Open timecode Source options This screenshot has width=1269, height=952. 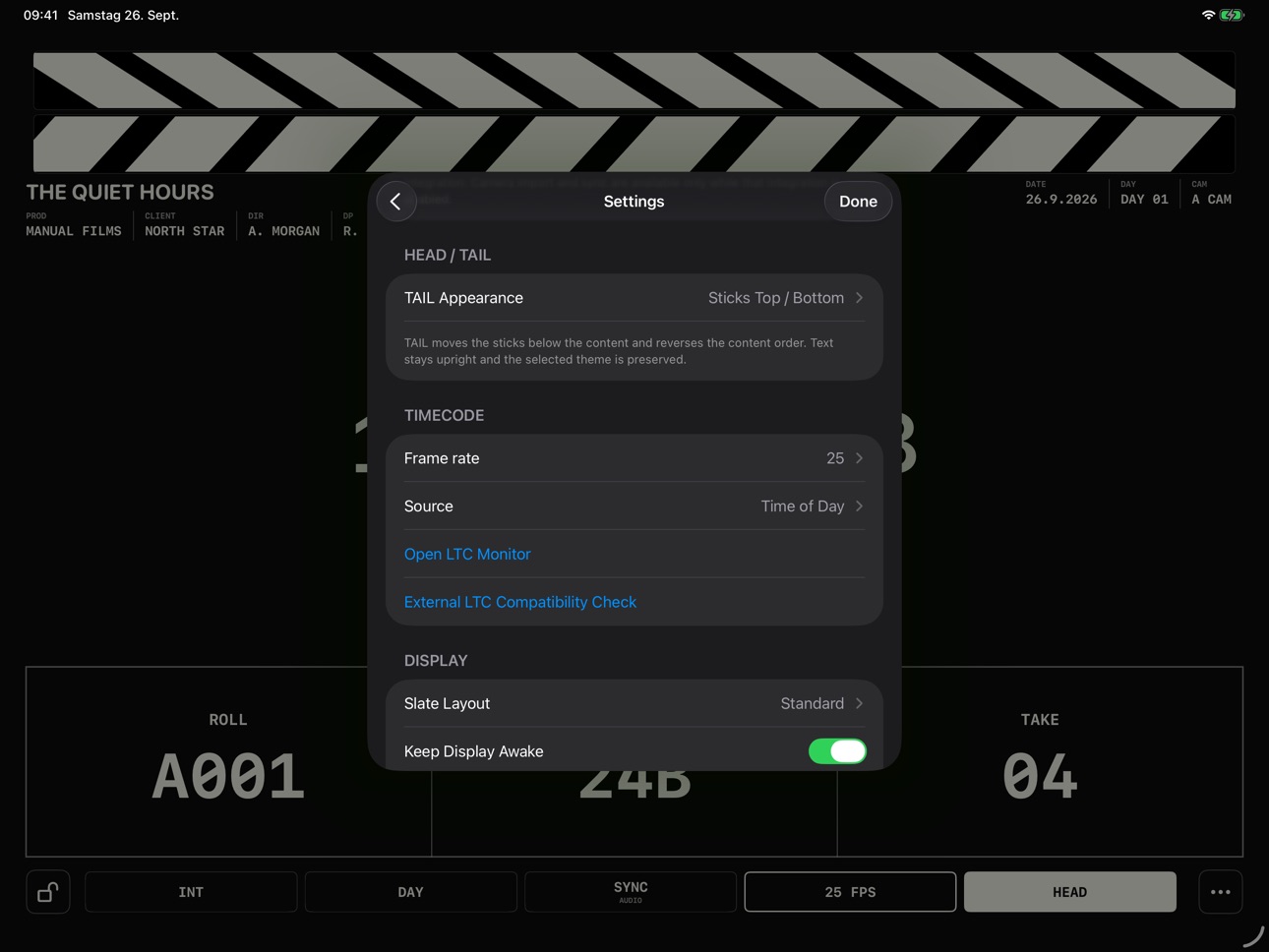pos(634,506)
